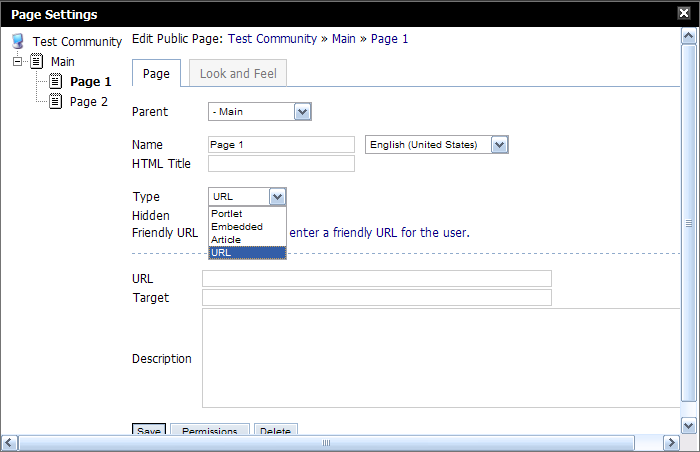This screenshot has width=700, height=452.
Task: Click into the HTML Title field
Action: click(x=281, y=163)
